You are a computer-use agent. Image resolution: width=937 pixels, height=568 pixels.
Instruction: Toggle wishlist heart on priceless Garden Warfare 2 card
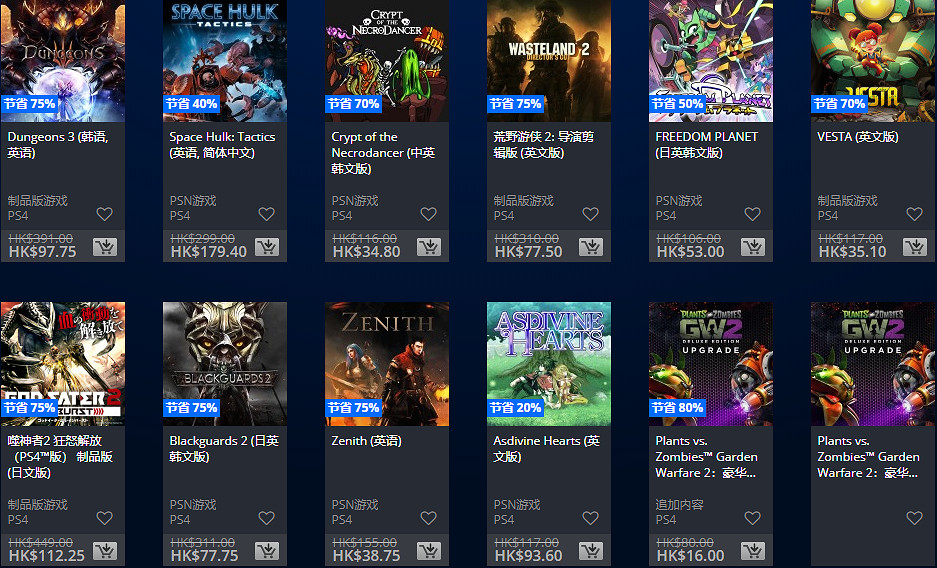point(914,518)
